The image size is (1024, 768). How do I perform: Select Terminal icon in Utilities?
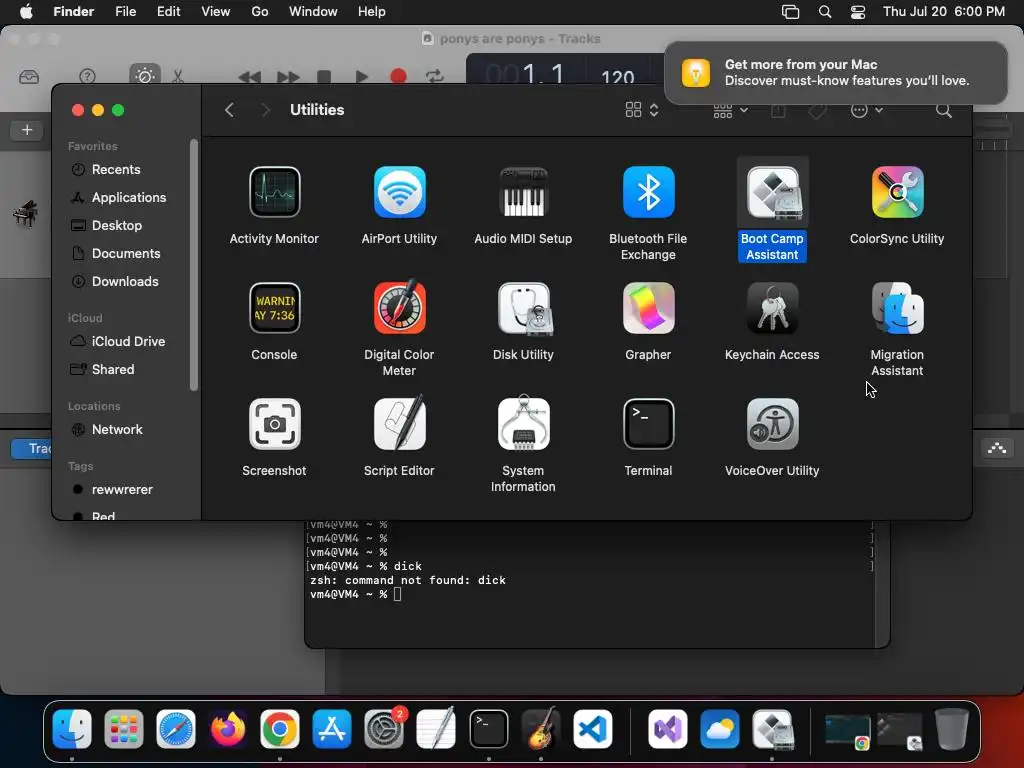648,424
